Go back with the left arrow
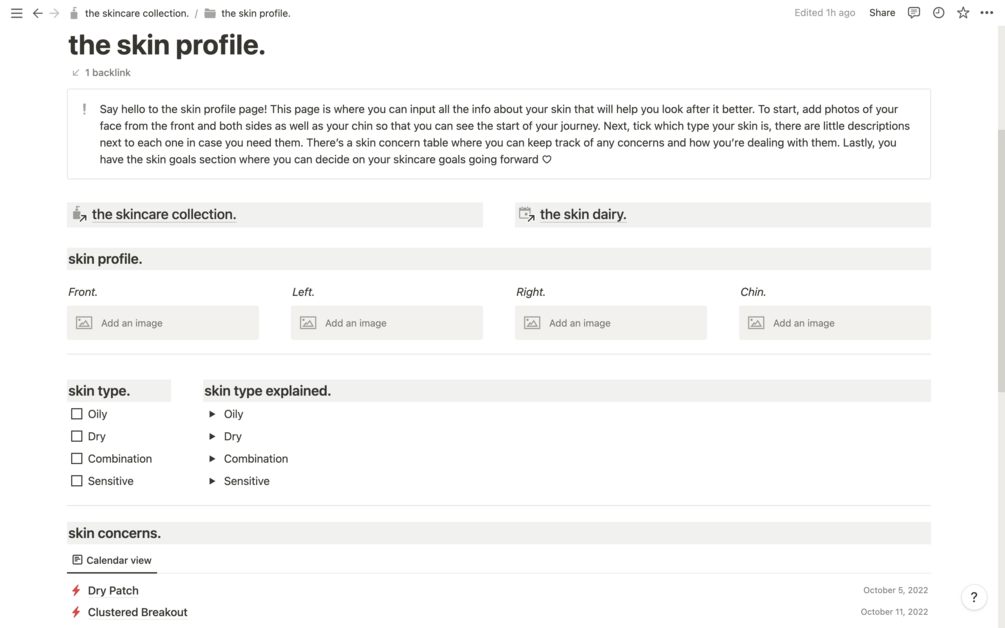 click(x=37, y=13)
